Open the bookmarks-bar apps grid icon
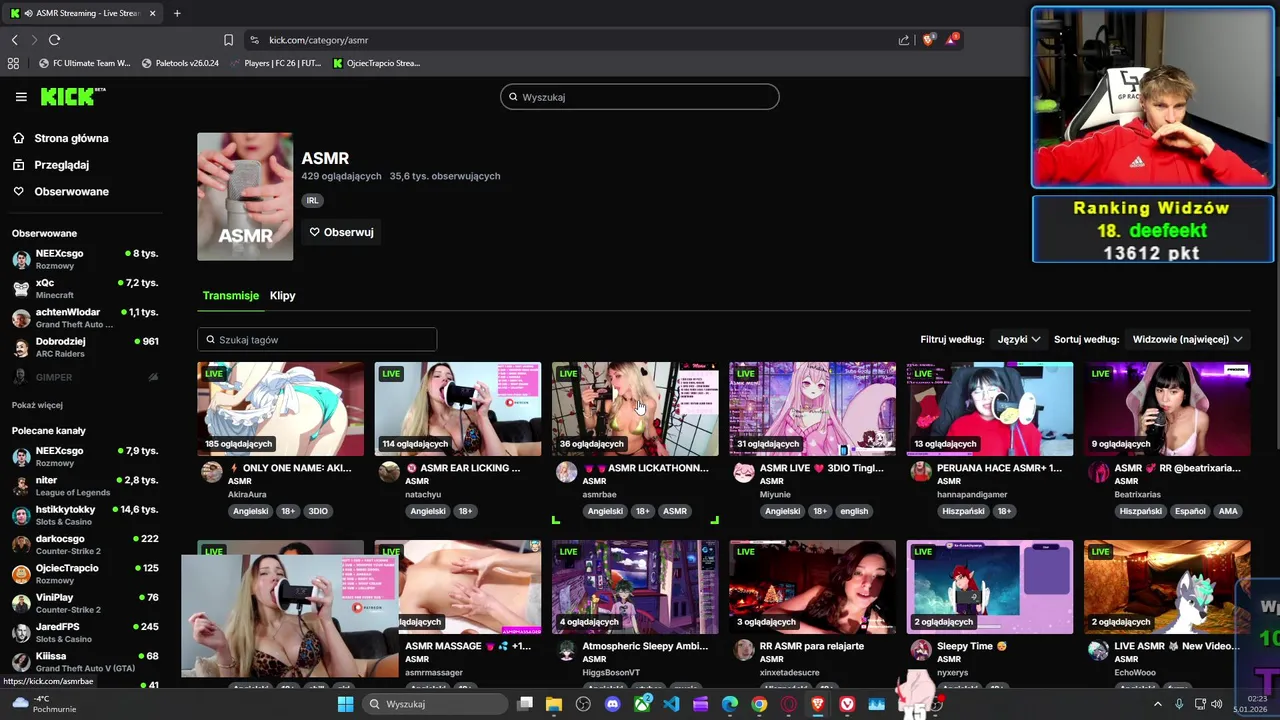Image resolution: width=1280 pixels, height=720 pixels. (13, 63)
